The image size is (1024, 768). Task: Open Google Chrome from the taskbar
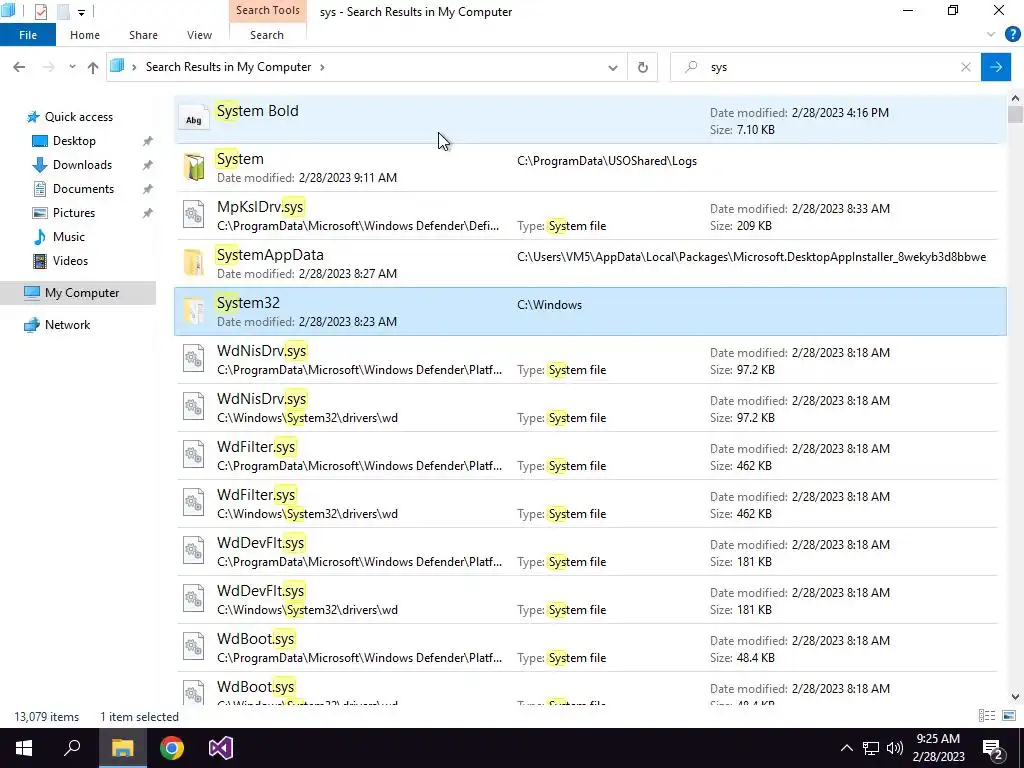[172, 748]
